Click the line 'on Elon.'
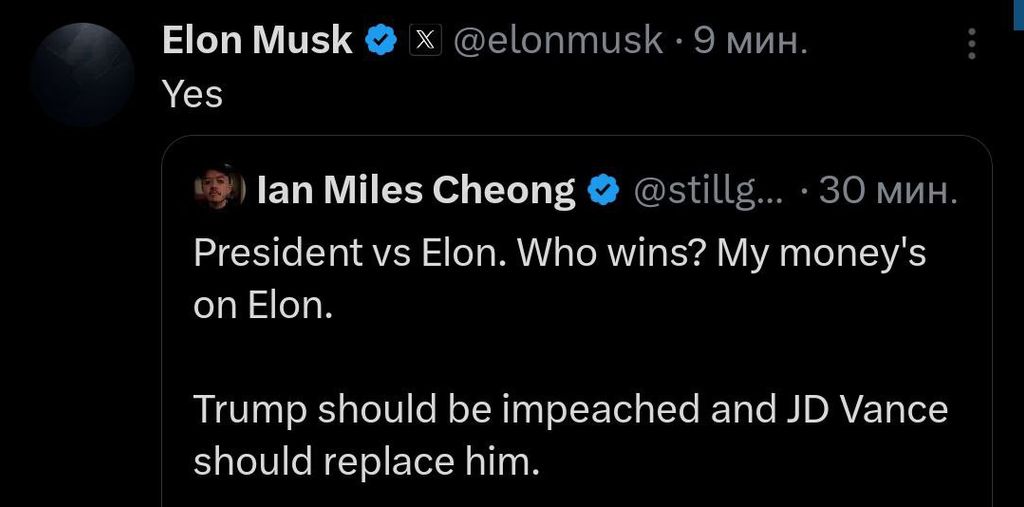 264,305
